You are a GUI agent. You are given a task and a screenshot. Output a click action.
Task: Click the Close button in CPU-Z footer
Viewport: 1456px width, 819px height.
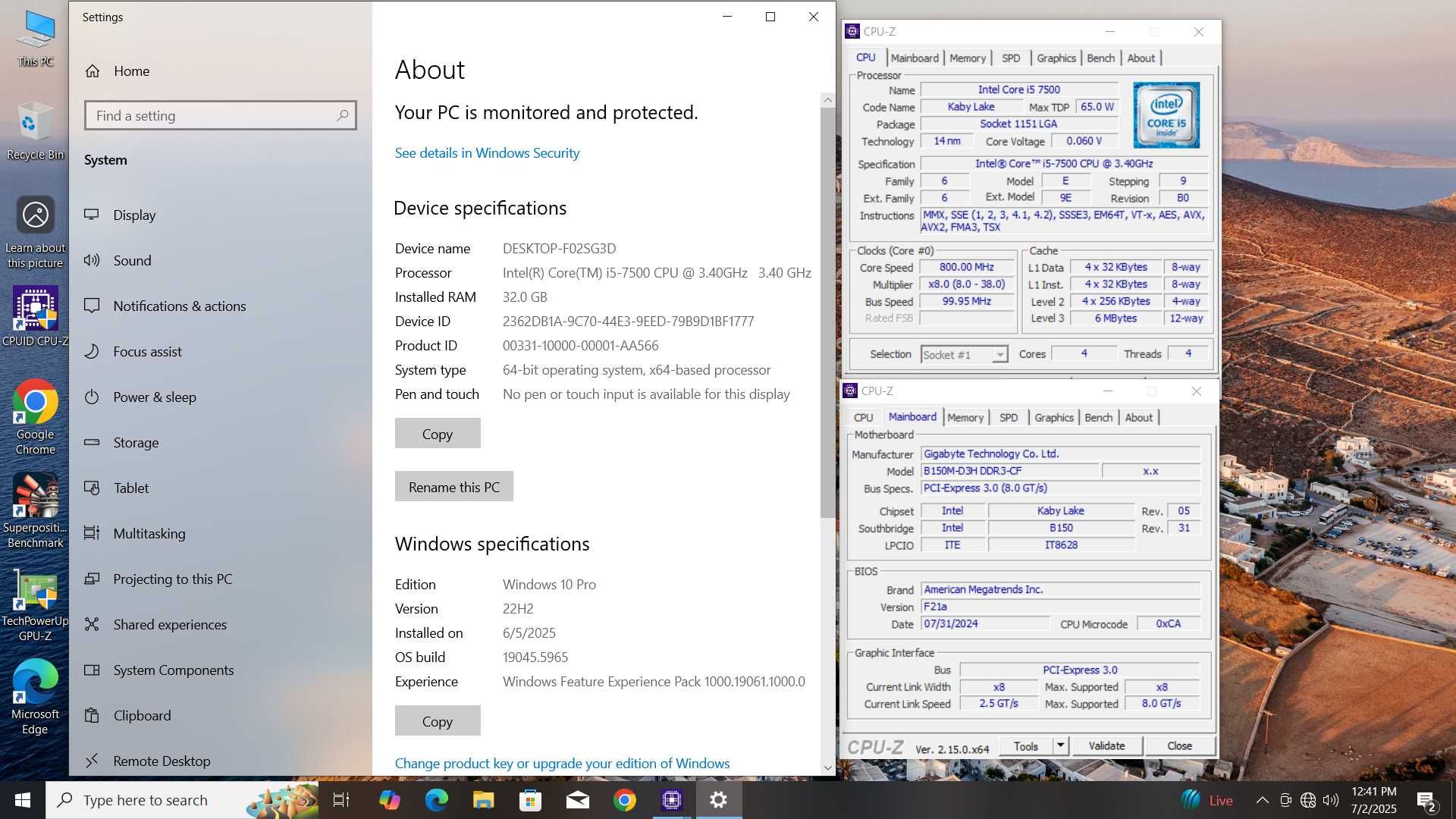[x=1179, y=746]
